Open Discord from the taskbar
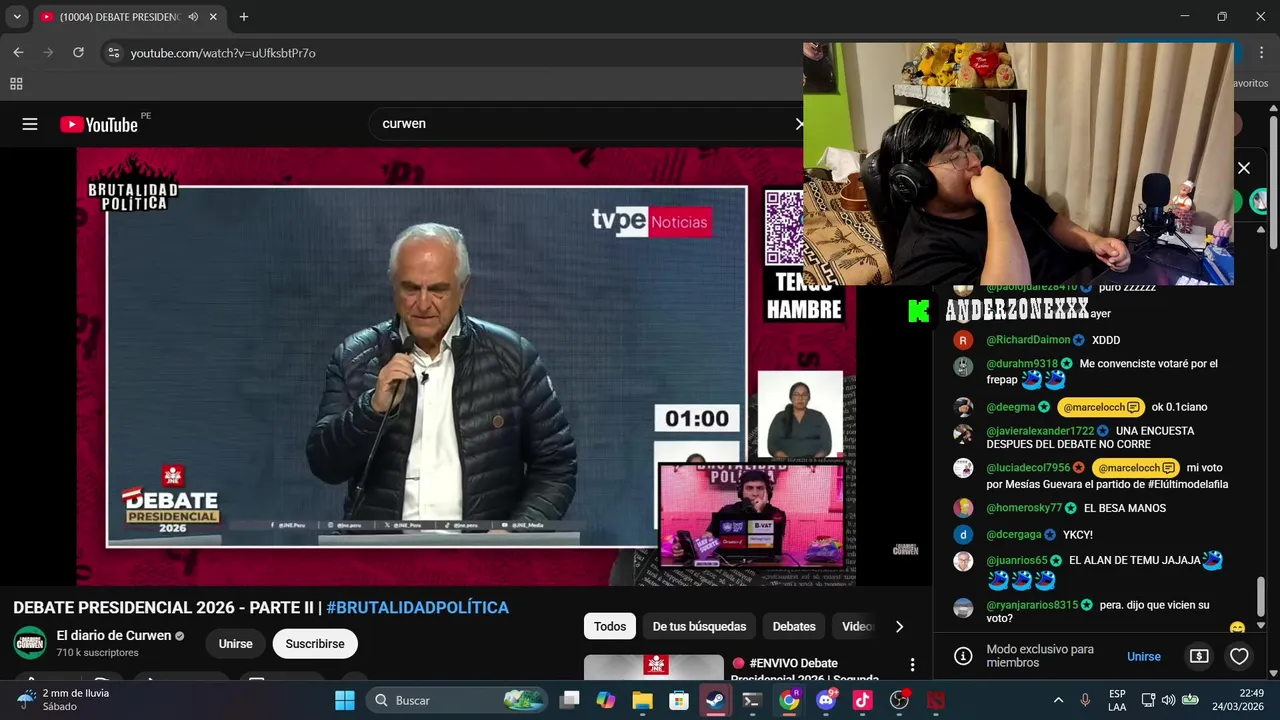This screenshot has height=720, width=1280. (x=826, y=700)
